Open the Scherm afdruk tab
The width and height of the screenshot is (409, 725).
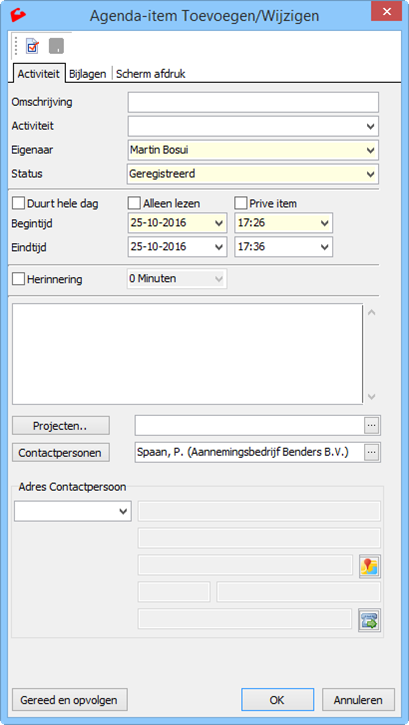(x=151, y=74)
